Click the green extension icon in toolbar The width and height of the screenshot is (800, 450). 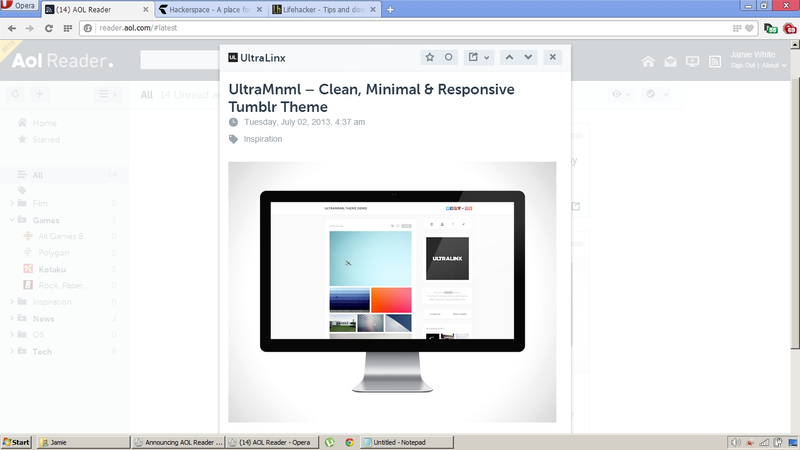click(771, 29)
